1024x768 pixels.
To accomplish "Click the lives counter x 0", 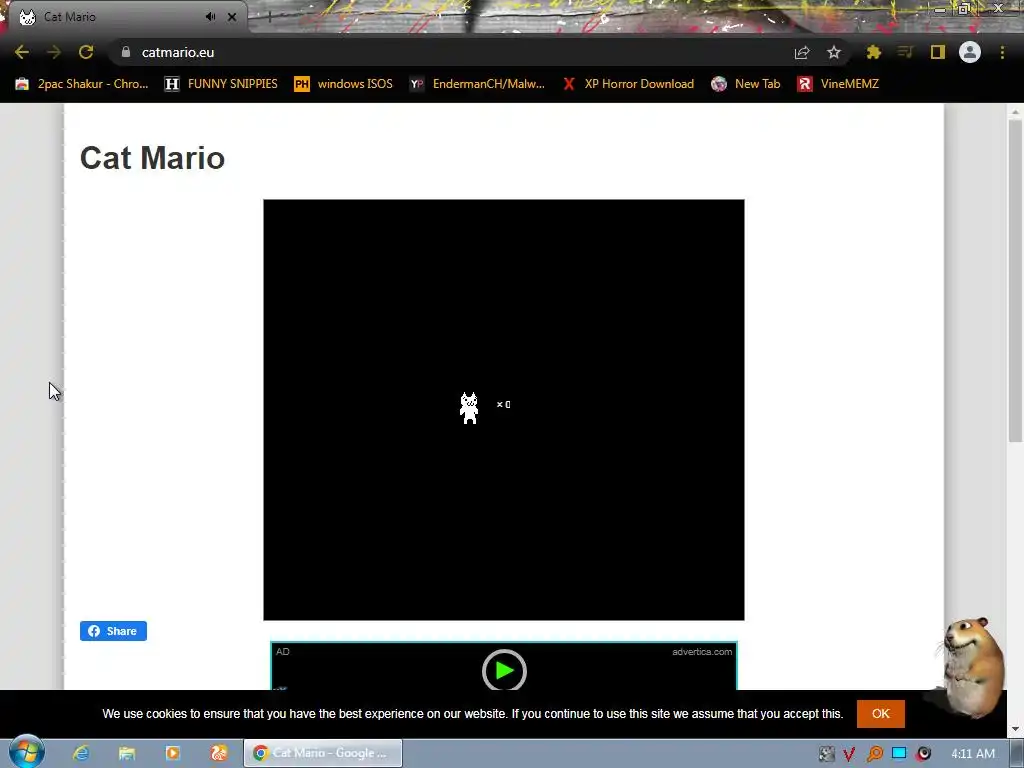I will tap(504, 405).
